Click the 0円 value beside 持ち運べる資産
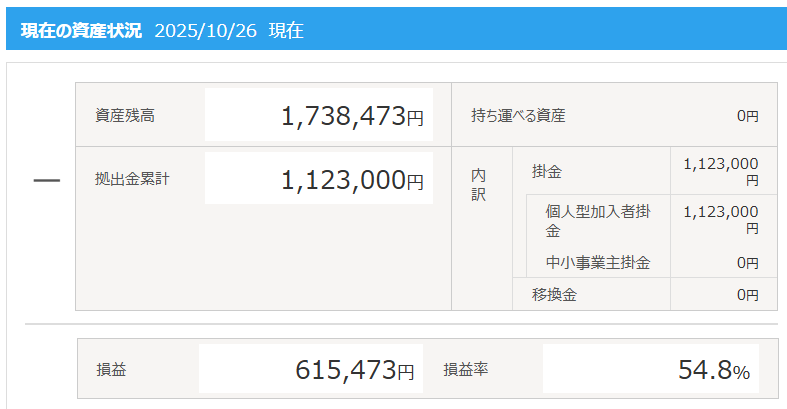The image size is (787, 409). tap(747, 116)
